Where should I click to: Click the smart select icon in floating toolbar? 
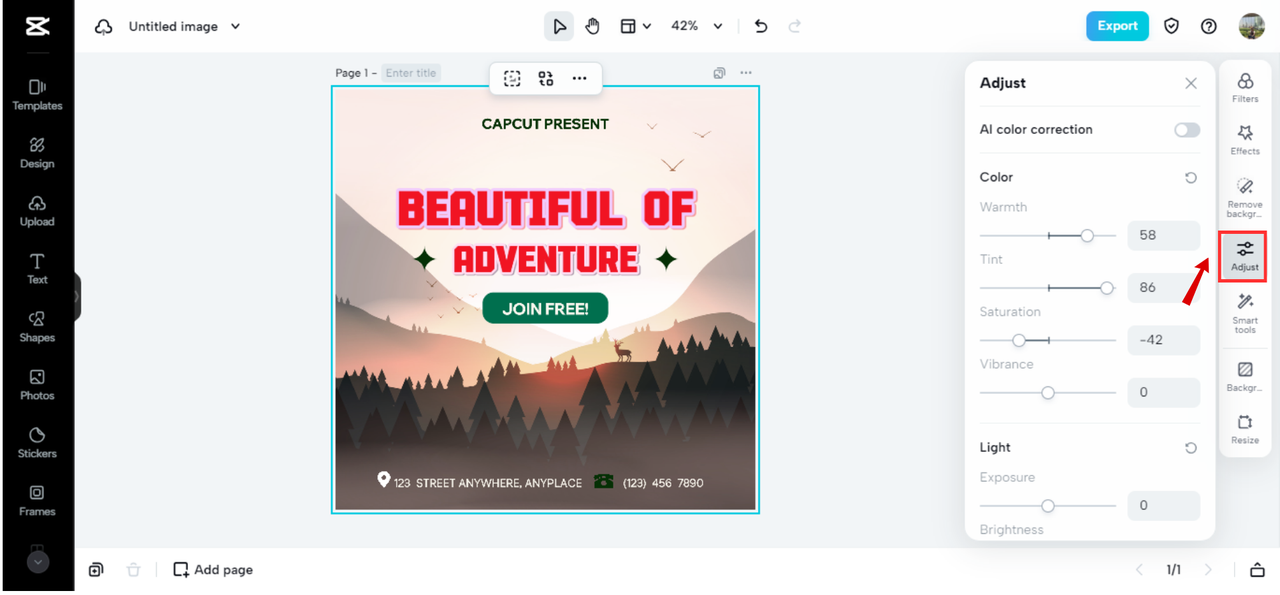512,78
